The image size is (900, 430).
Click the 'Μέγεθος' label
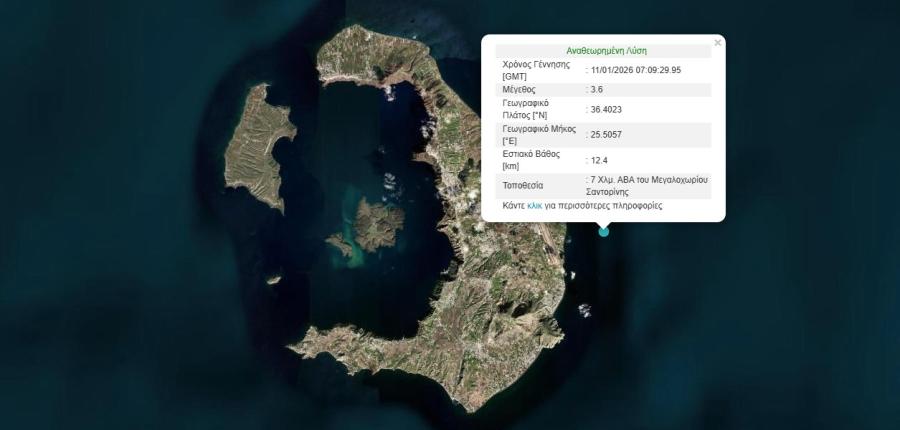518,90
